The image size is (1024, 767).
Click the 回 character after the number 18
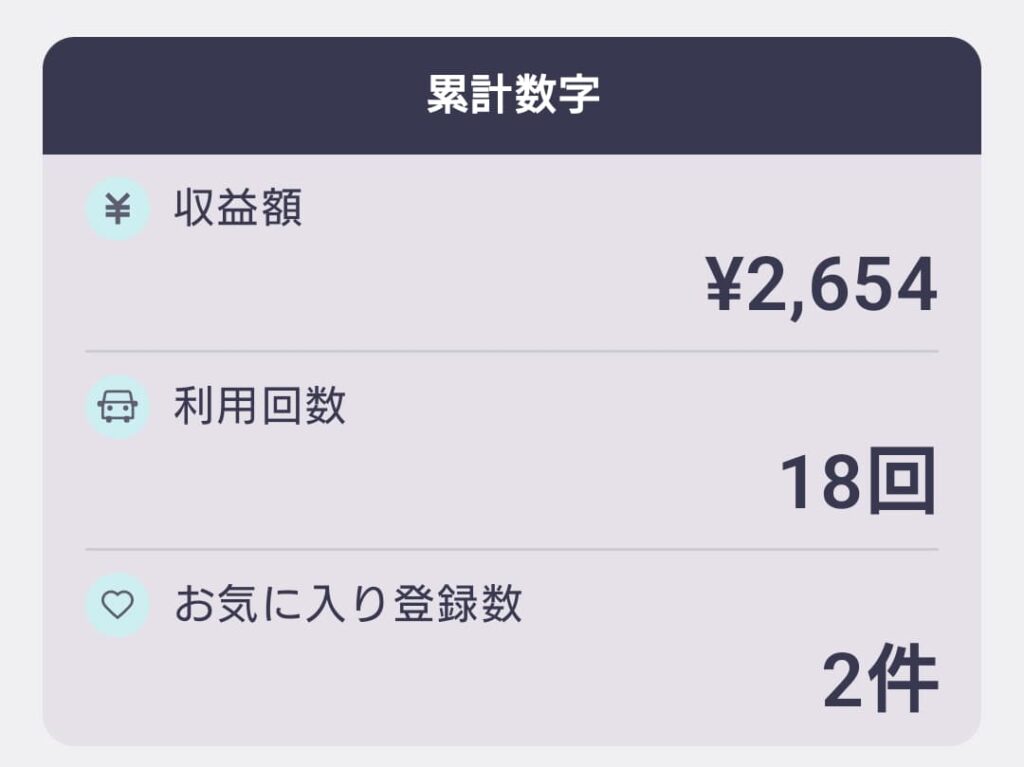tap(903, 484)
